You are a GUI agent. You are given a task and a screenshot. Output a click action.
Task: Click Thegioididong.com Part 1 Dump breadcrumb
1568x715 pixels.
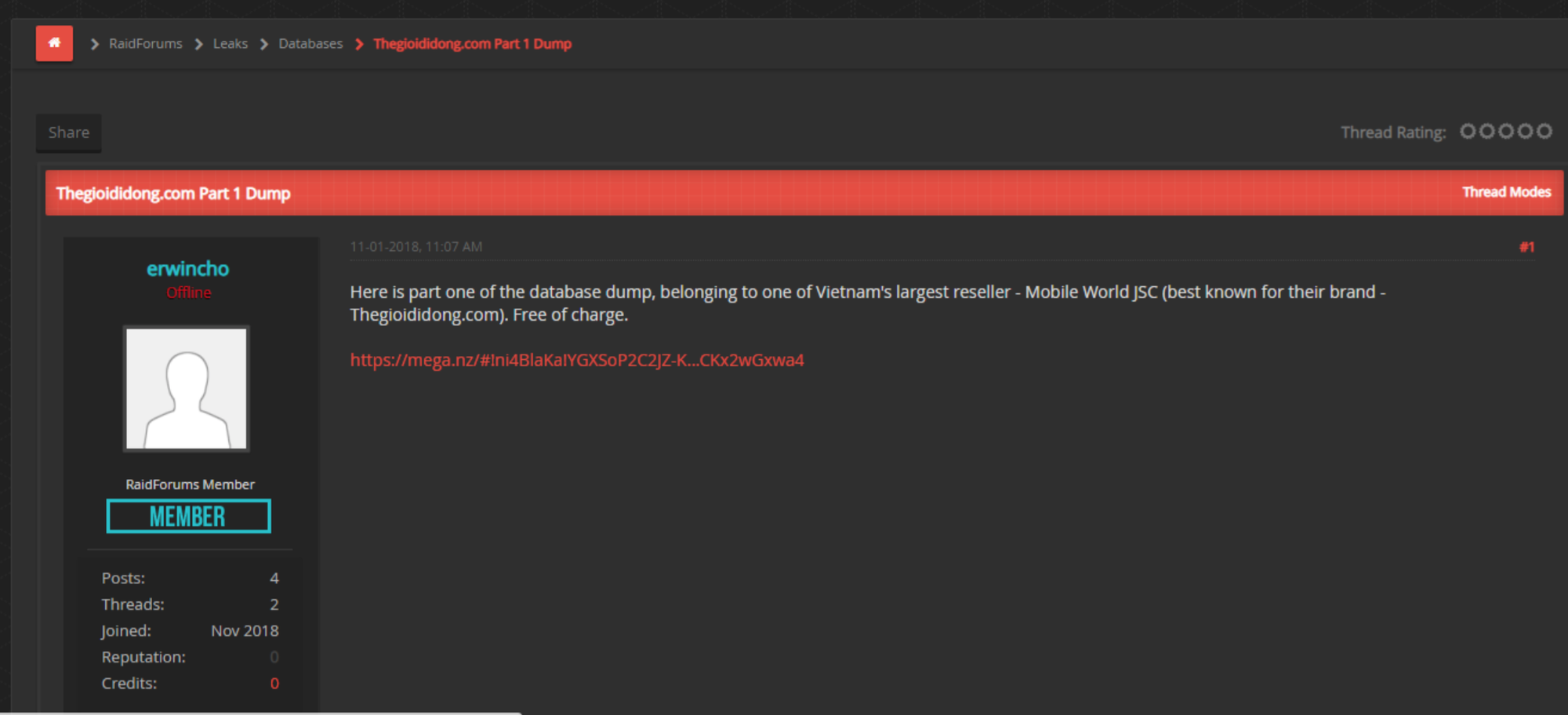(472, 44)
